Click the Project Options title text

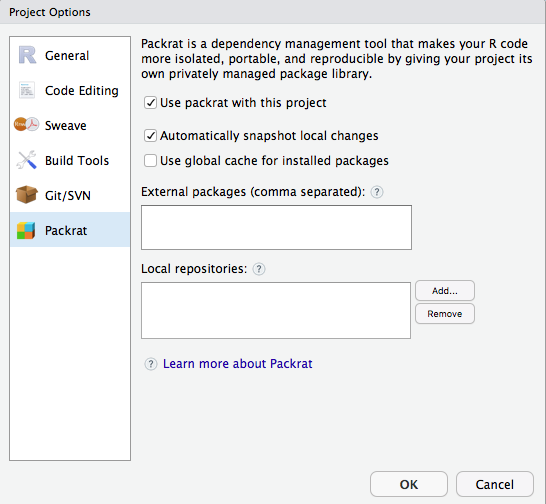pos(50,12)
